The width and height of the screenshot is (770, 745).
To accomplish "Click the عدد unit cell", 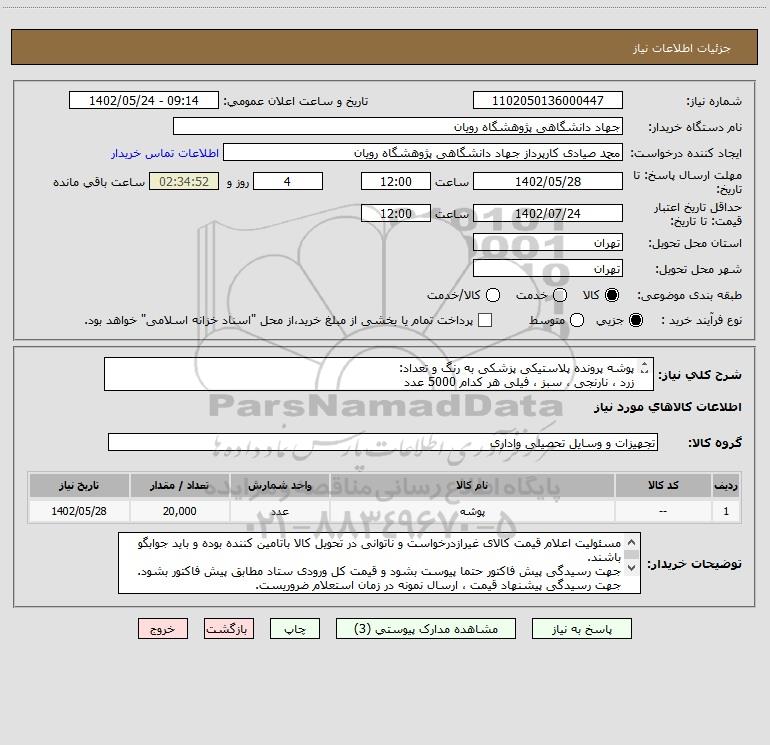I will [279, 511].
